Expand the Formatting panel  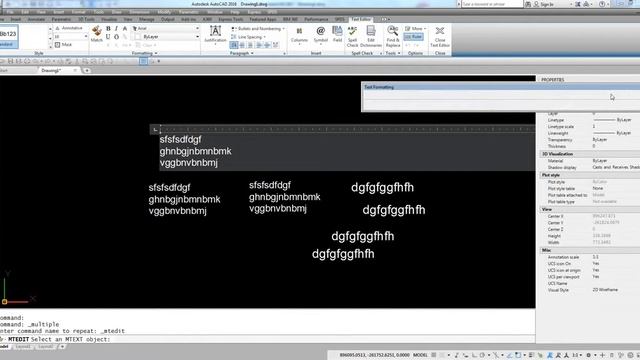click(144, 53)
